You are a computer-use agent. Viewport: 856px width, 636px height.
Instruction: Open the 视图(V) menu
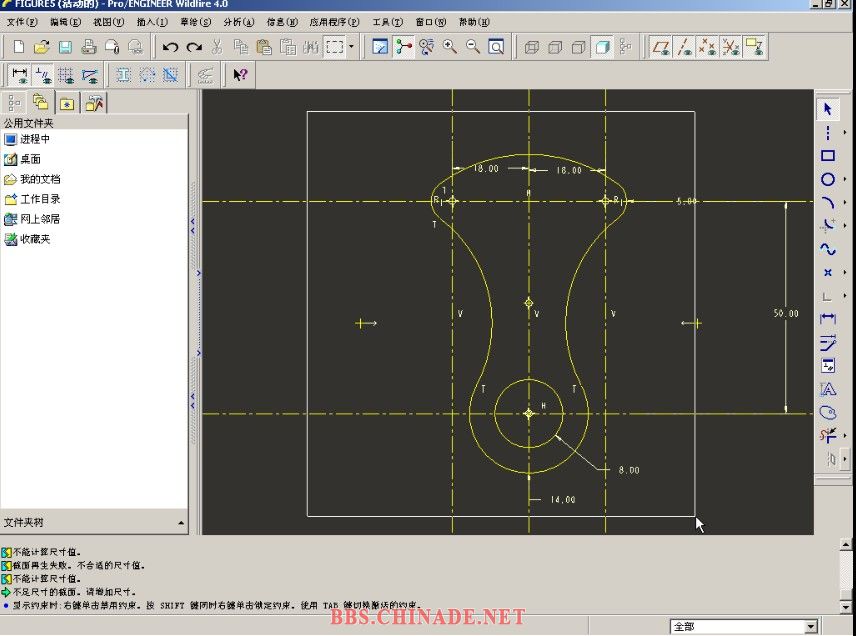(x=109, y=22)
